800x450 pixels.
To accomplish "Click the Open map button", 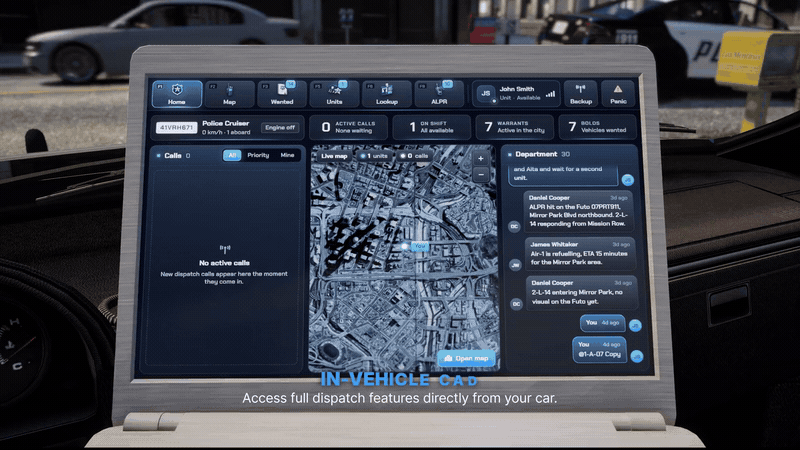I will 466,358.
